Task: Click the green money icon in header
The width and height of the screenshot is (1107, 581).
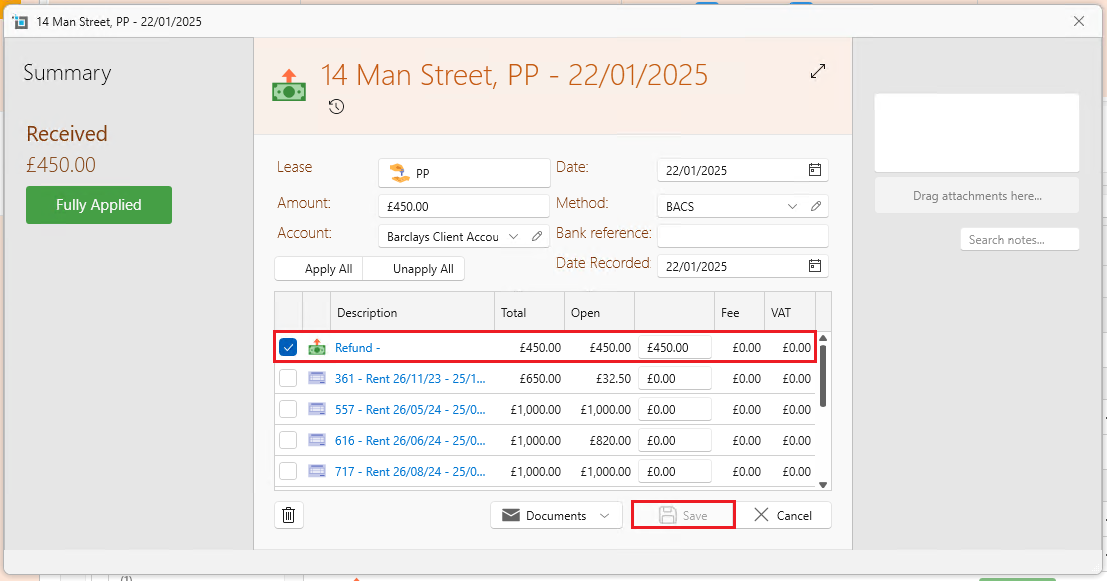Action: pyautogui.click(x=289, y=85)
